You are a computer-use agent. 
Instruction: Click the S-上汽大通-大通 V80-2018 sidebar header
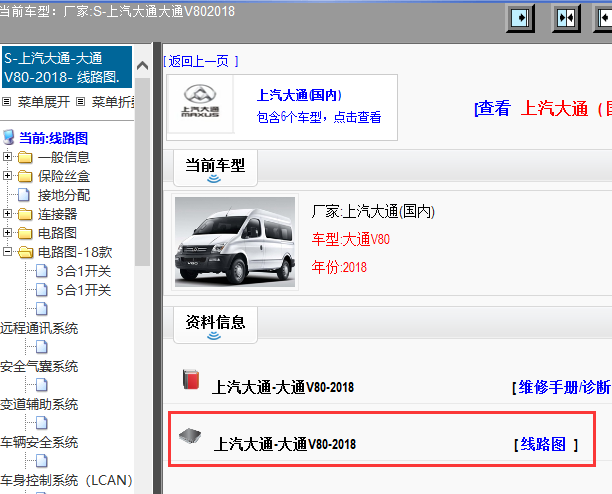click(67, 67)
